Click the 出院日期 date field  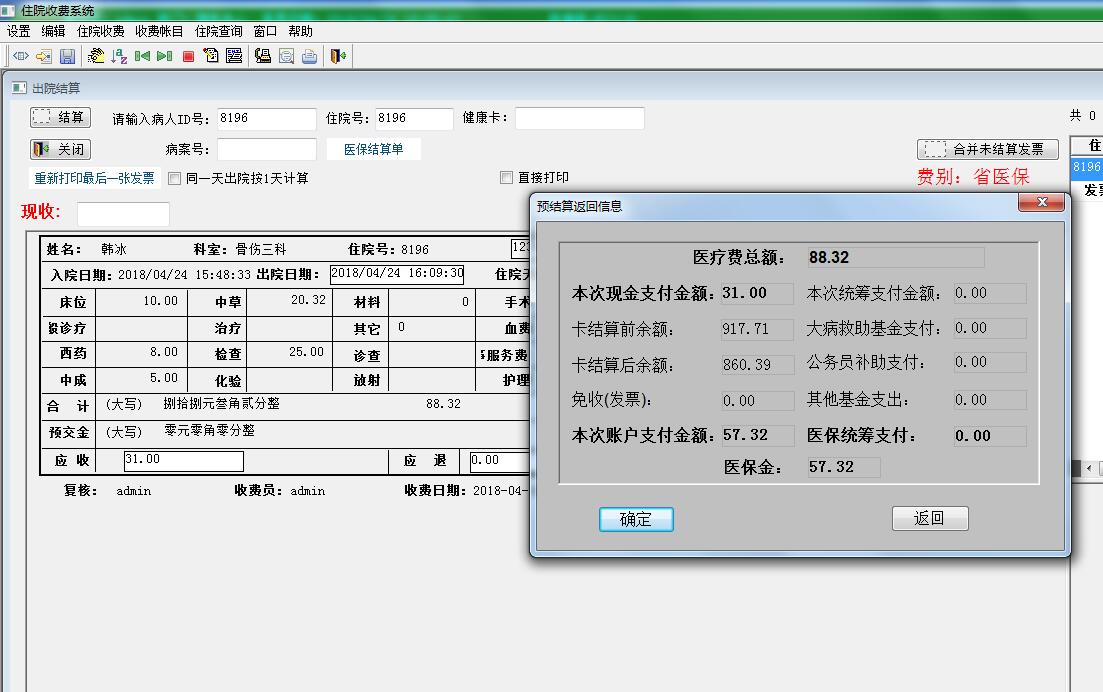(x=397, y=274)
